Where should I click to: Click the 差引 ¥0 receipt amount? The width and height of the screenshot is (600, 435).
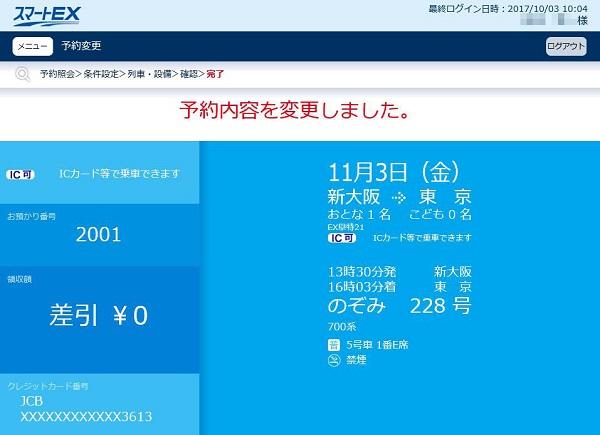tap(99, 316)
